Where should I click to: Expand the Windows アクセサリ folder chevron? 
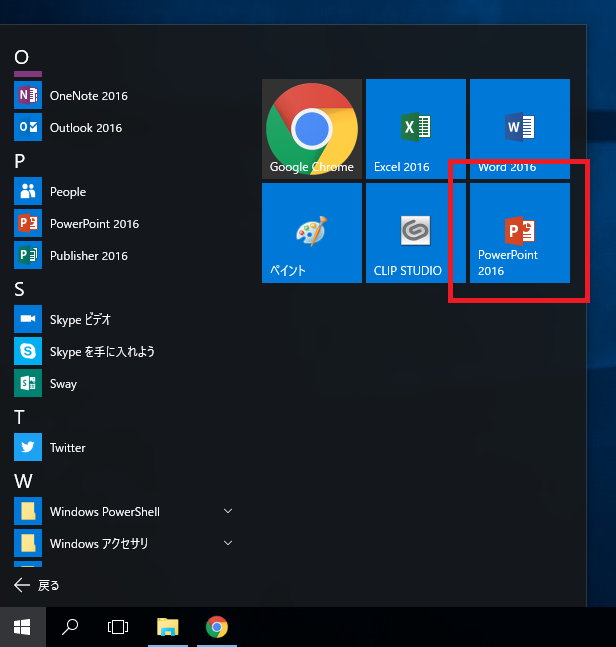click(x=228, y=544)
